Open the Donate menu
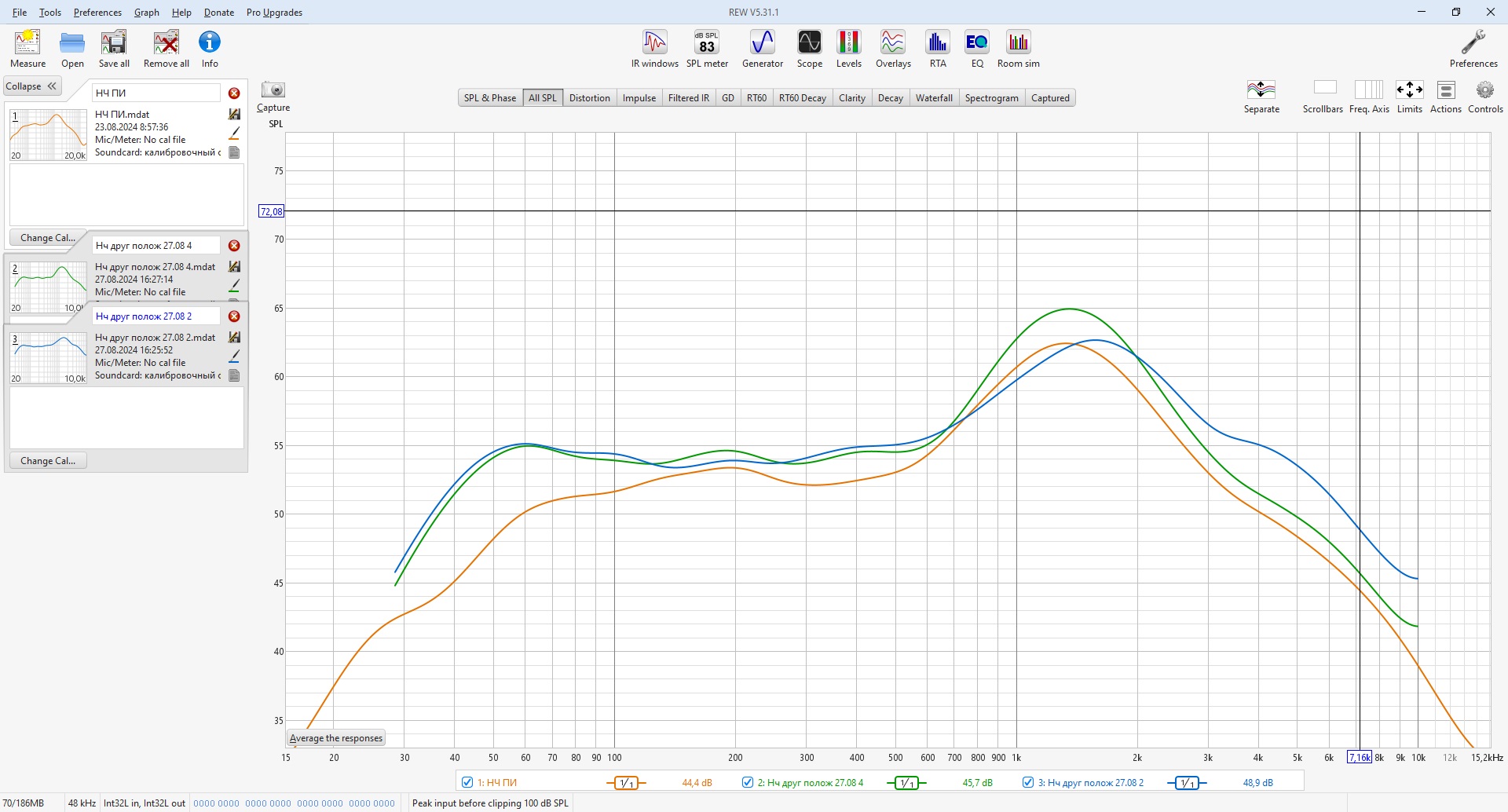The height and width of the screenshot is (812, 1508). (219, 13)
